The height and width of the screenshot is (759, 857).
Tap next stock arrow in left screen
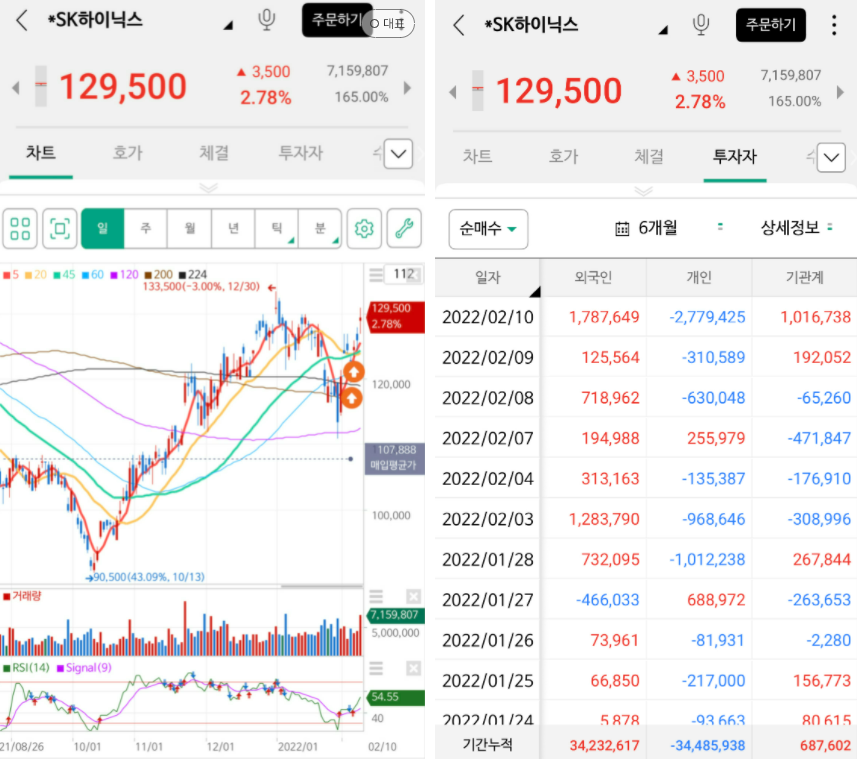tap(407, 87)
